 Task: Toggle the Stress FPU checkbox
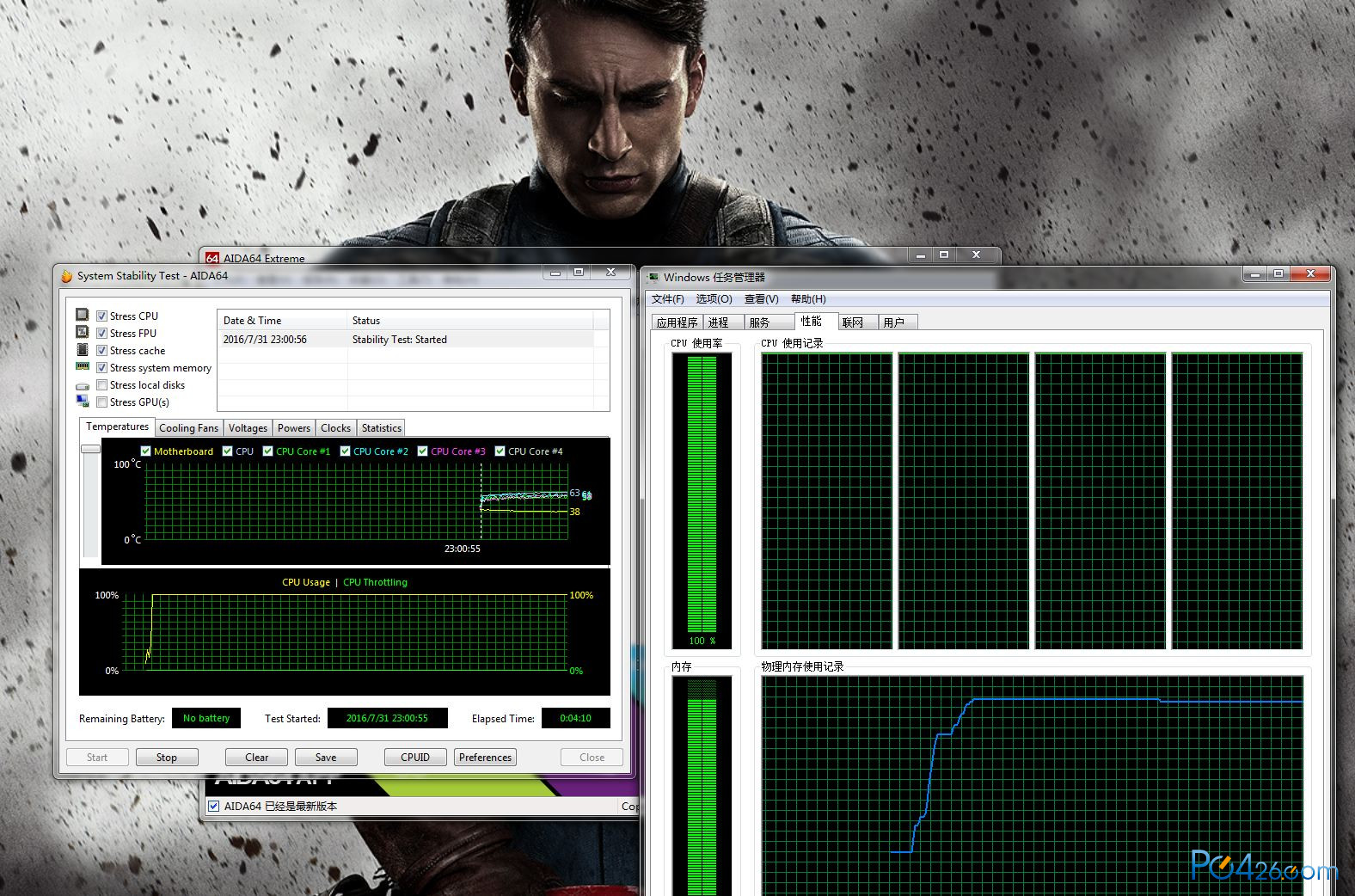coord(101,334)
